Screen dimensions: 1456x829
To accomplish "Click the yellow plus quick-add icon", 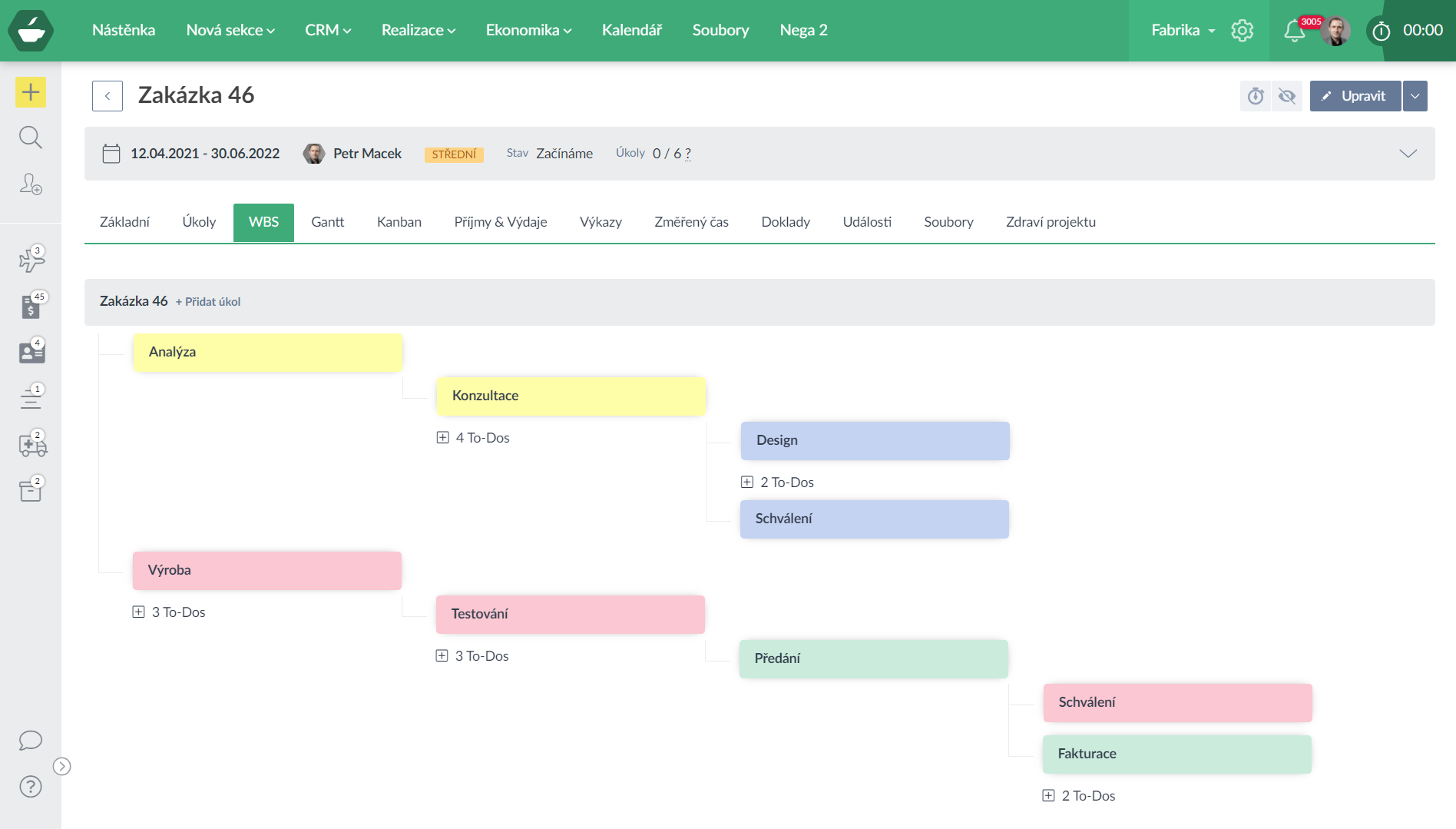I will tap(31, 92).
